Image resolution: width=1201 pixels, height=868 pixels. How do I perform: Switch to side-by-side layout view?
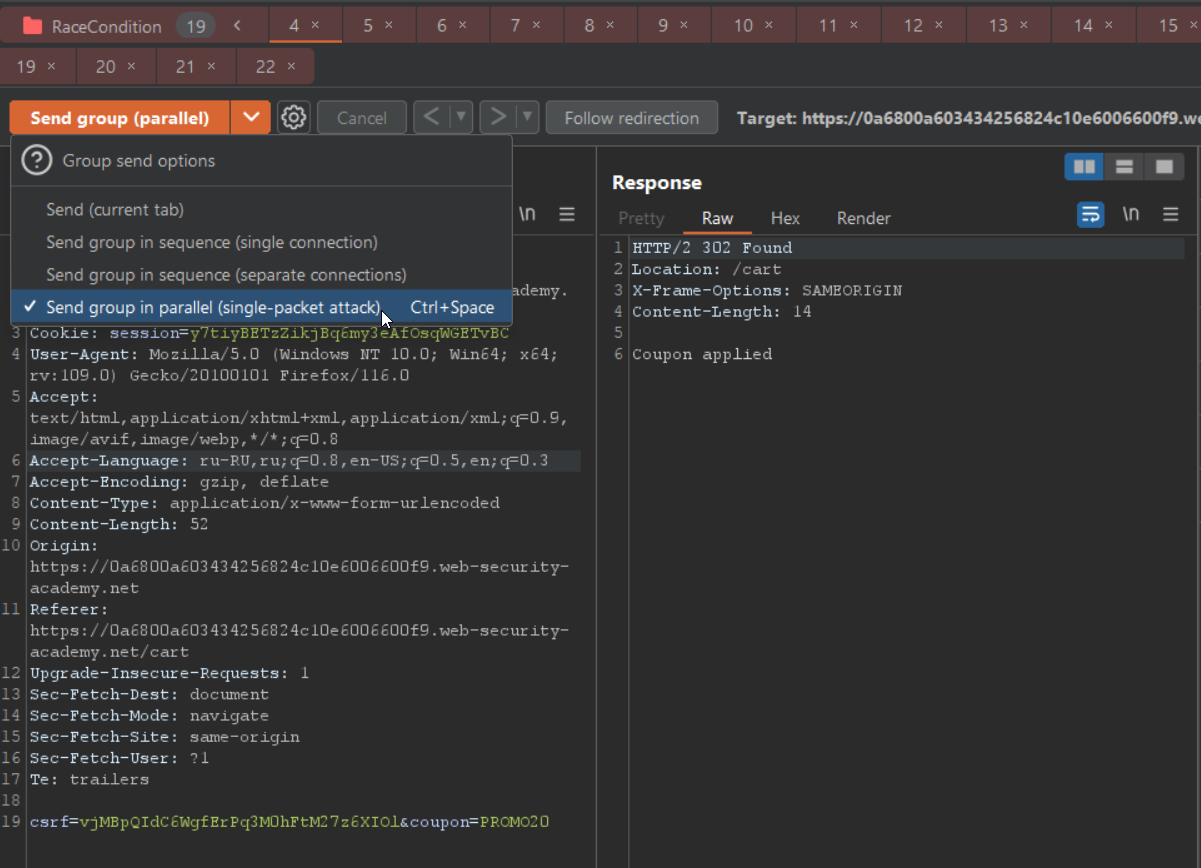pyautogui.click(x=1084, y=167)
